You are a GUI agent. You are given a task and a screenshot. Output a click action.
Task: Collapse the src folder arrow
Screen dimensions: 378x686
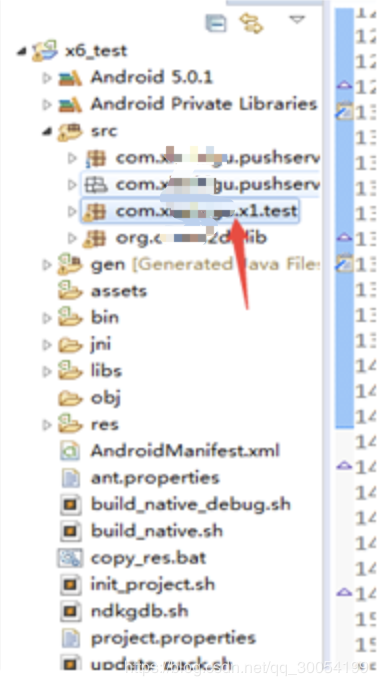(47, 131)
